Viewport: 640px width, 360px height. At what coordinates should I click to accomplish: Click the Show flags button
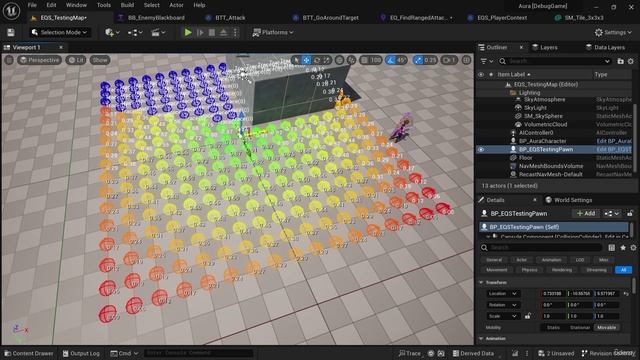click(x=100, y=60)
